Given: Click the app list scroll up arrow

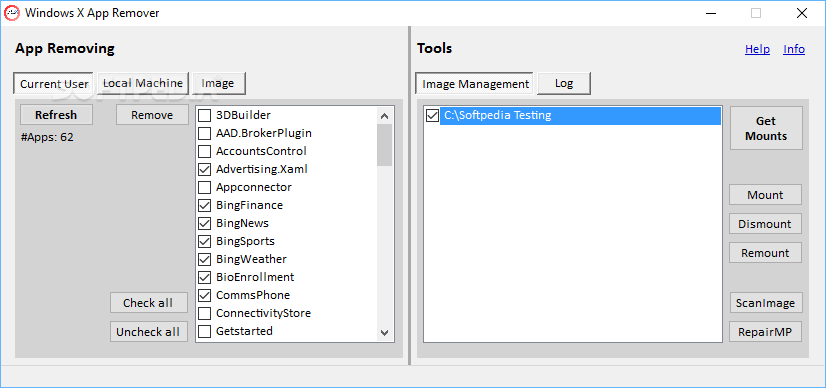Looking at the screenshot, I should click(x=385, y=116).
